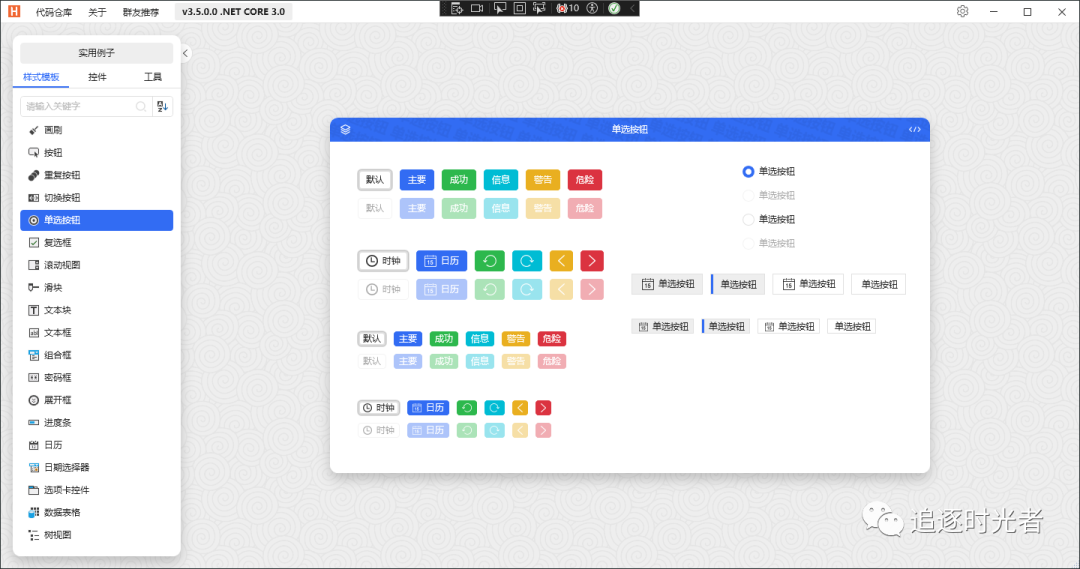The image size is (1080, 569).
Task: Collapse debug toolbar with its chevron
Action: pyautogui.click(x=632, y=8)
